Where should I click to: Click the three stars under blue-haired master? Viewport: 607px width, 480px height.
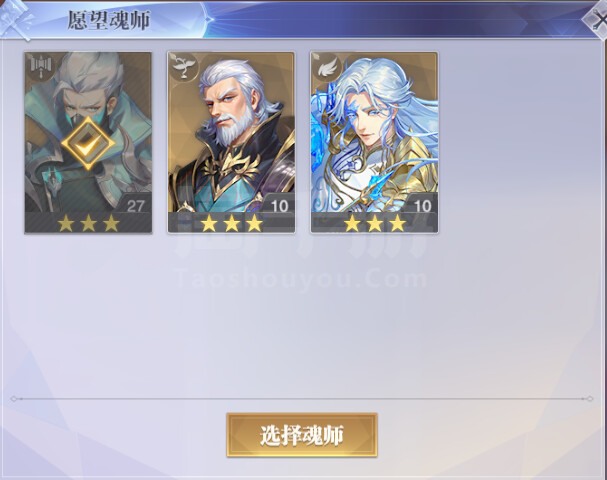pyautogui.click(x=375, y=223)
